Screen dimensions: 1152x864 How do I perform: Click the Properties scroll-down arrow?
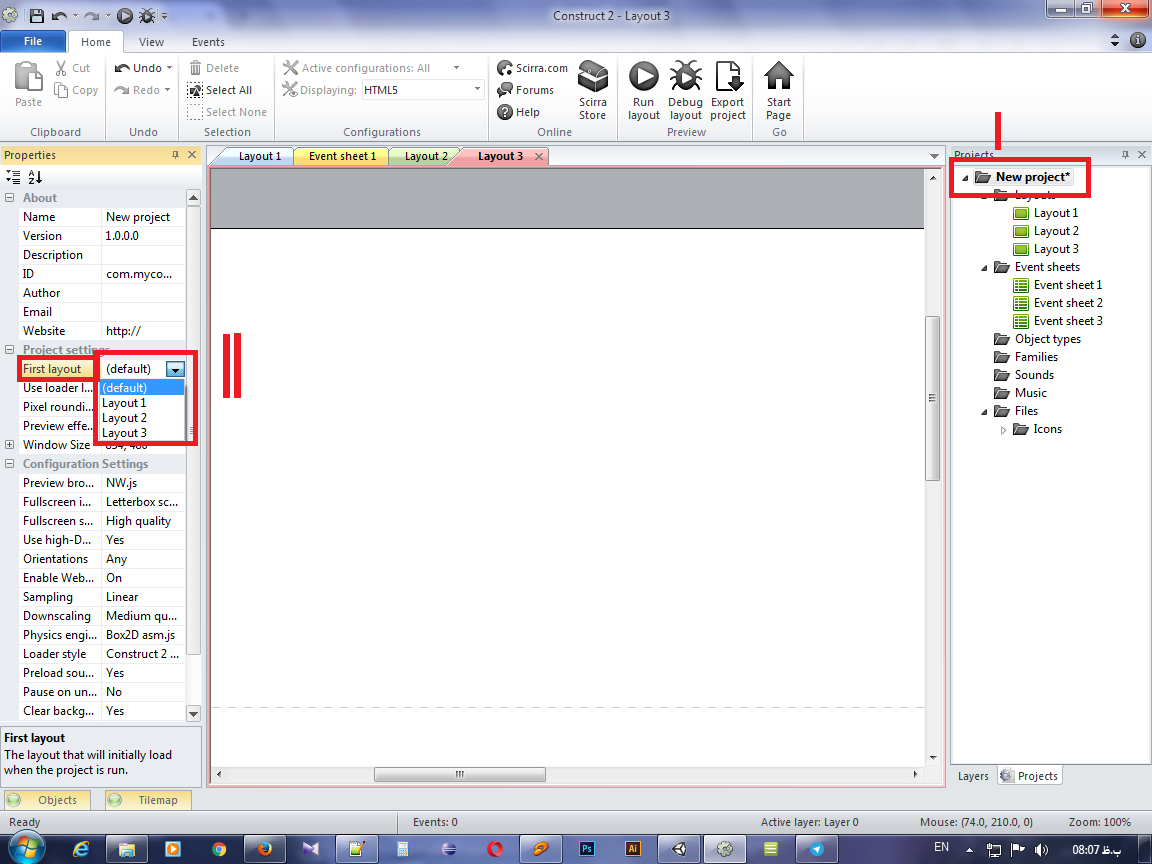point(193,713)
